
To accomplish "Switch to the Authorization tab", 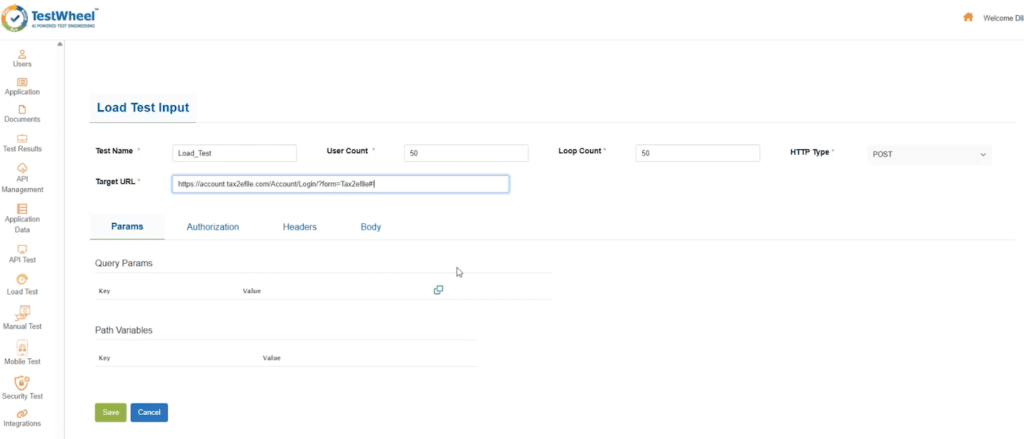I will pyautogui.click(x=213, y=227).
